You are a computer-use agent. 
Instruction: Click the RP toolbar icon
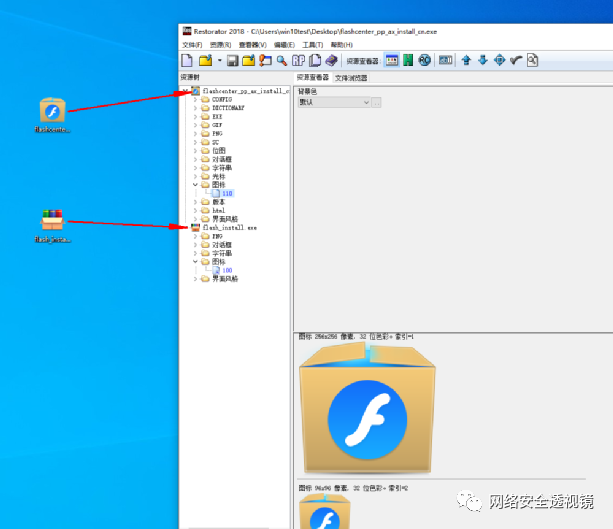coord(298,61)
